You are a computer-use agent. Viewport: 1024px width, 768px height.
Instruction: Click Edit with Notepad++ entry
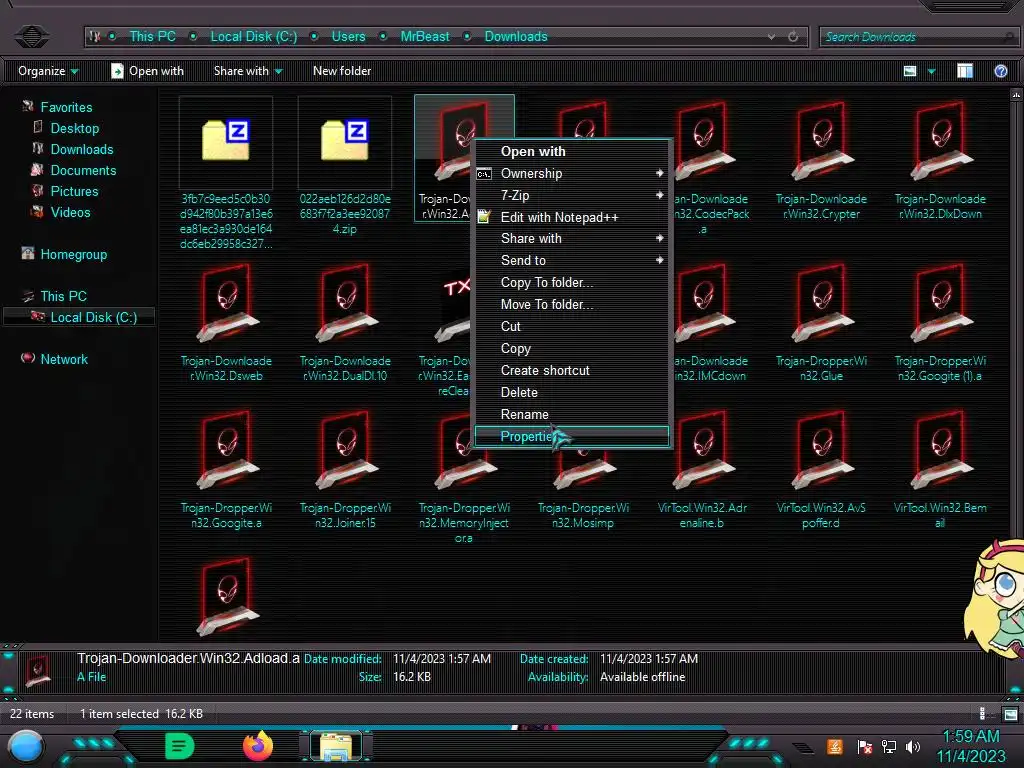(572, 217)
